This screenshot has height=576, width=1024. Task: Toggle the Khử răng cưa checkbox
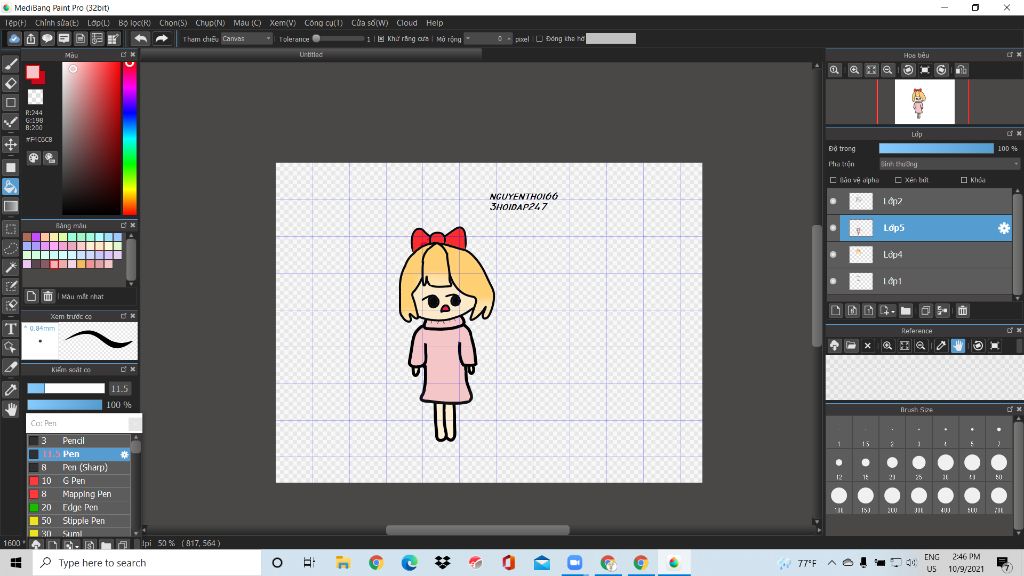click(x=381, y=39)
